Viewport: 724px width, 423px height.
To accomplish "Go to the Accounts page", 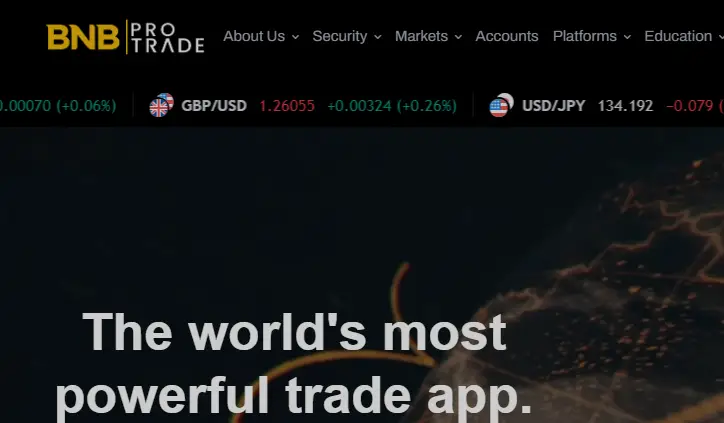I will point(507,36).
